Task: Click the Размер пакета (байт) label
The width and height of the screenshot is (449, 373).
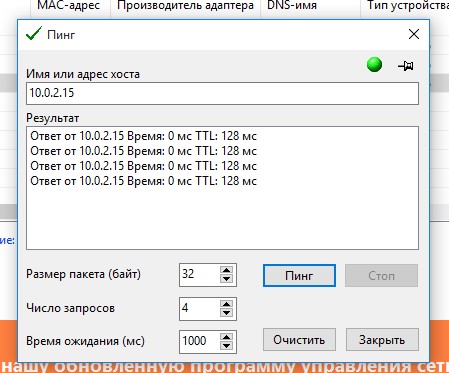Action: pos(84,274)
